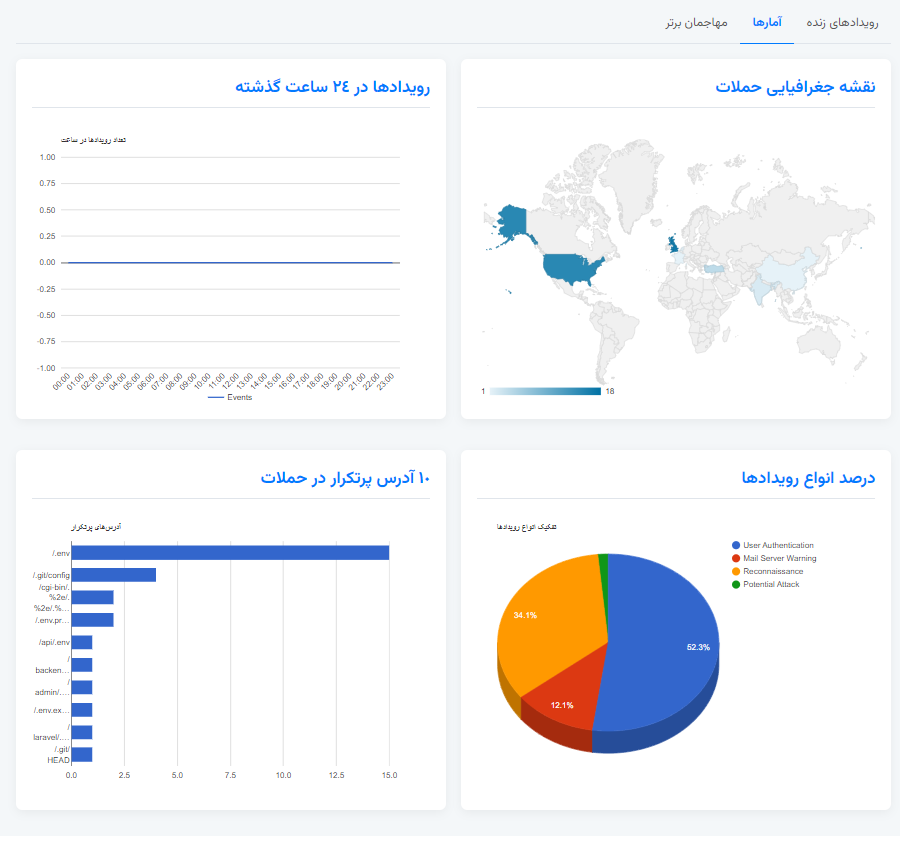The width and height of the screenshot is (900, 846).
Task: Click the Events legend in line chart
Action: coord(230,398)
